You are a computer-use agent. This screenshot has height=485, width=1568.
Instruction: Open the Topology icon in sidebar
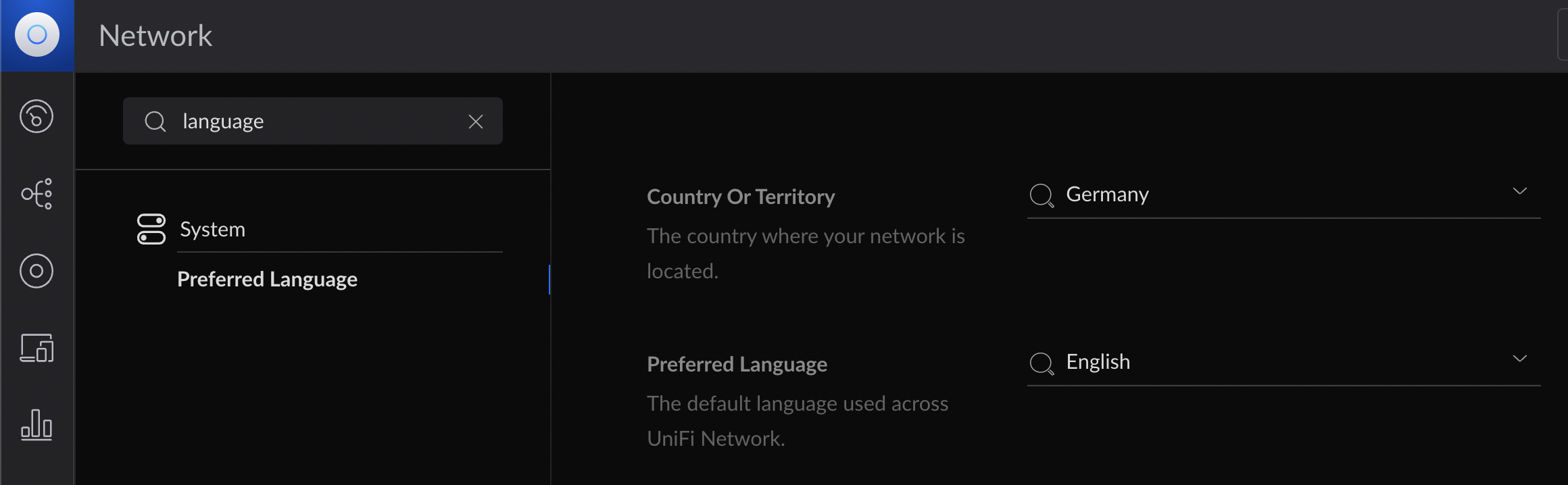tap(36, 194)
